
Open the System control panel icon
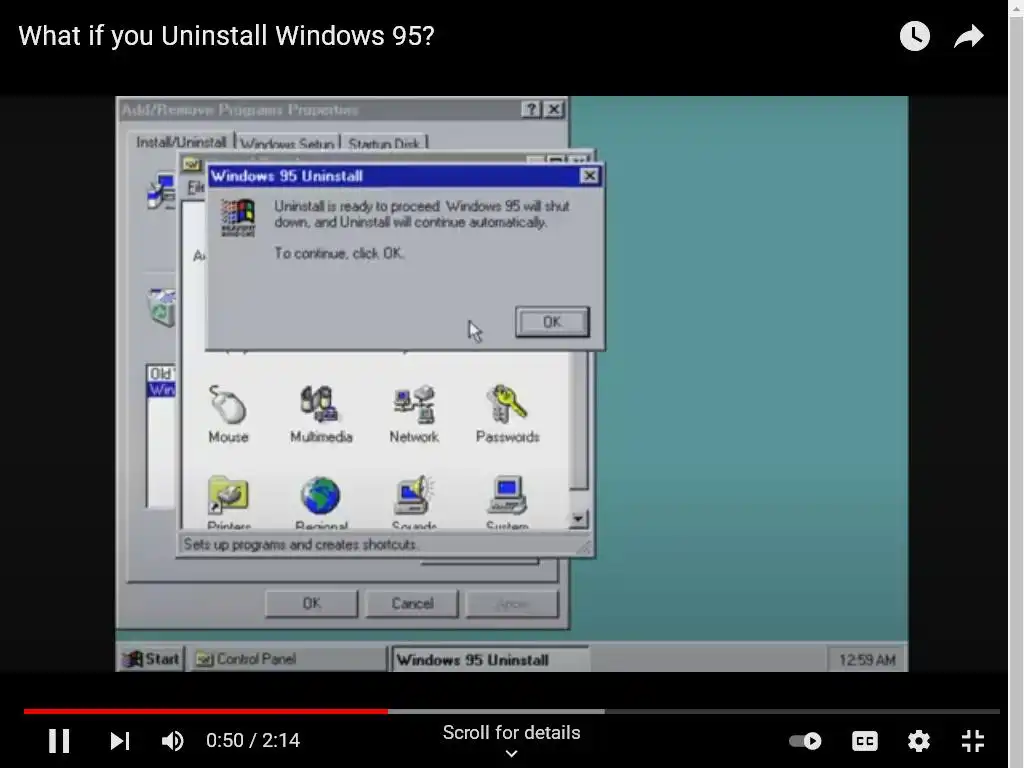click(507, 503)
